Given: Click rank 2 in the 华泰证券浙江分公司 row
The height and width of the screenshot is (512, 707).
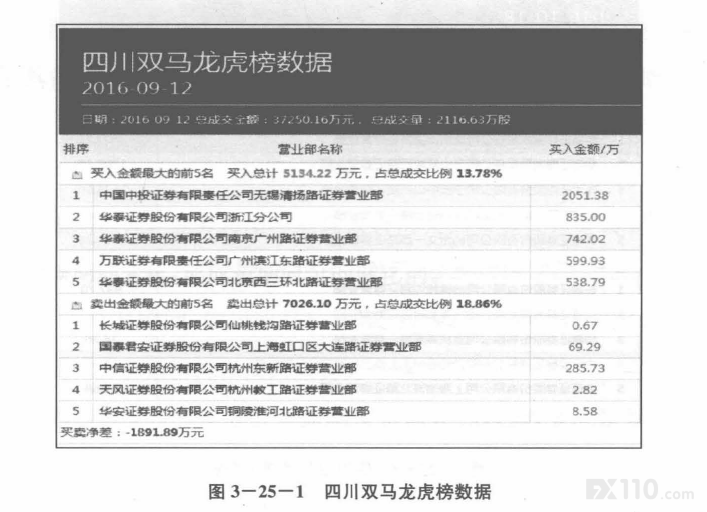Looking at the screenshot, I should click(x=76, y=217).
